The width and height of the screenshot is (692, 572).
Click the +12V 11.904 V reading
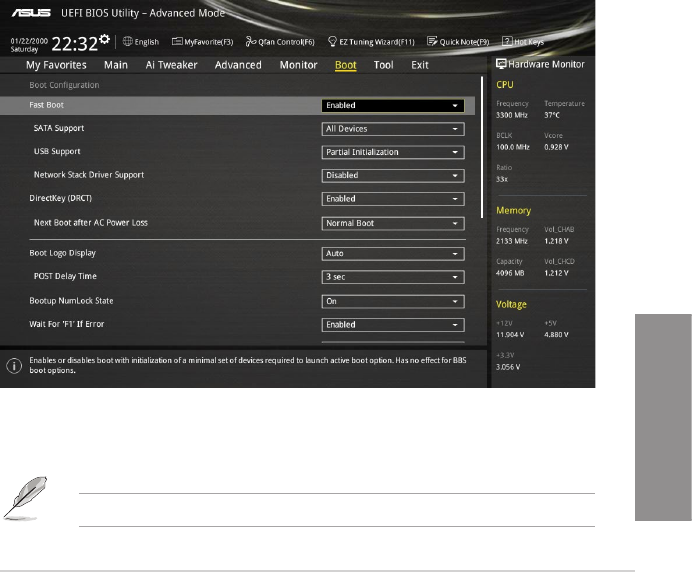coord(510,335)
